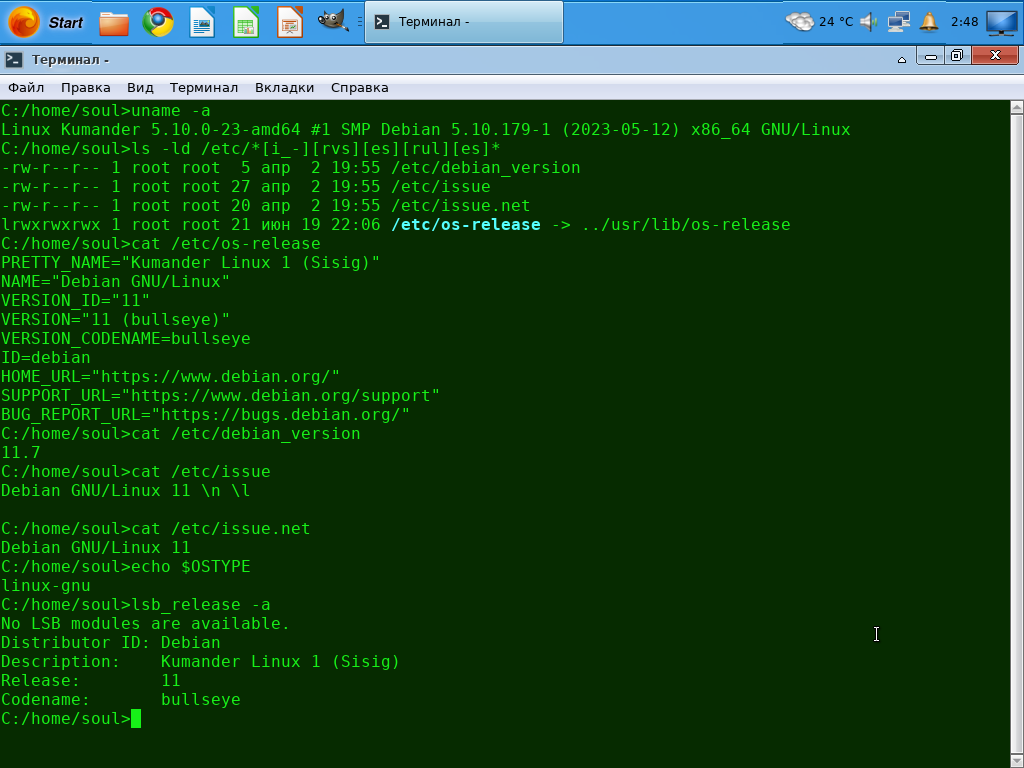This screenshot has height=768, width=1024.
Task: Click the uname -a command line
Action: (105, 110)
